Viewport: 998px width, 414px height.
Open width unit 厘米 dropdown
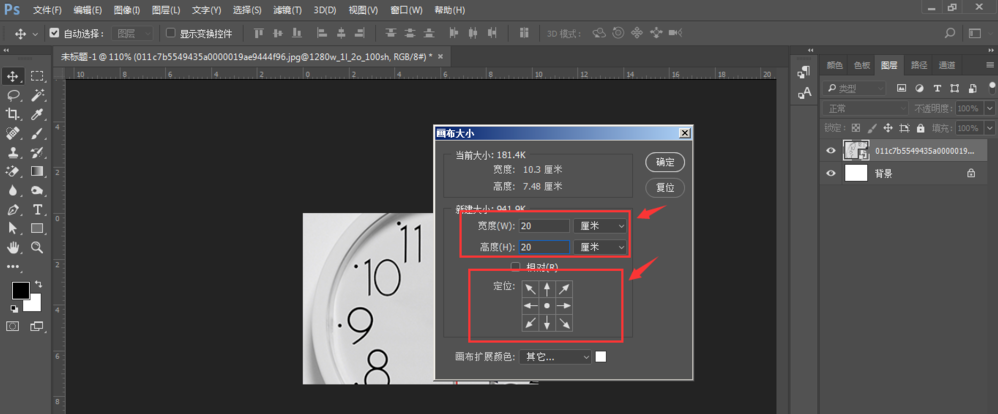tap(600, 225)
